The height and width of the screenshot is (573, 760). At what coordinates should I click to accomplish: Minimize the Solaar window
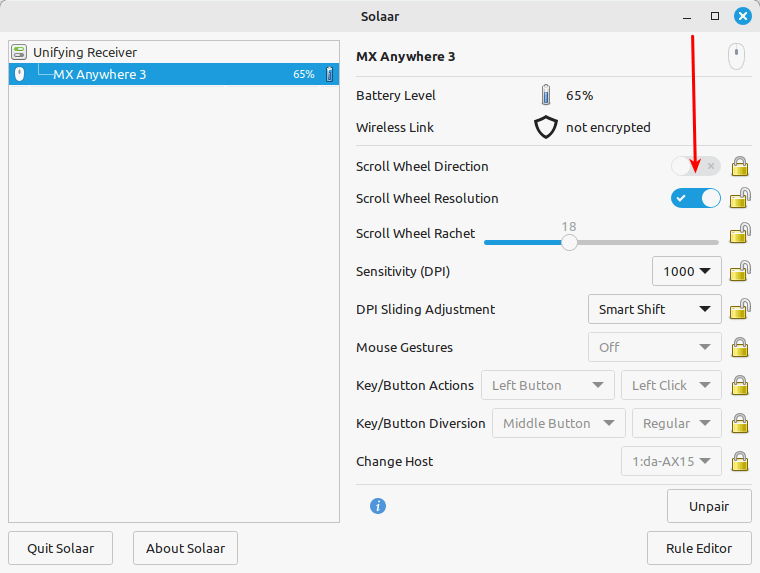pyautogui.click(x=687, y=16)
